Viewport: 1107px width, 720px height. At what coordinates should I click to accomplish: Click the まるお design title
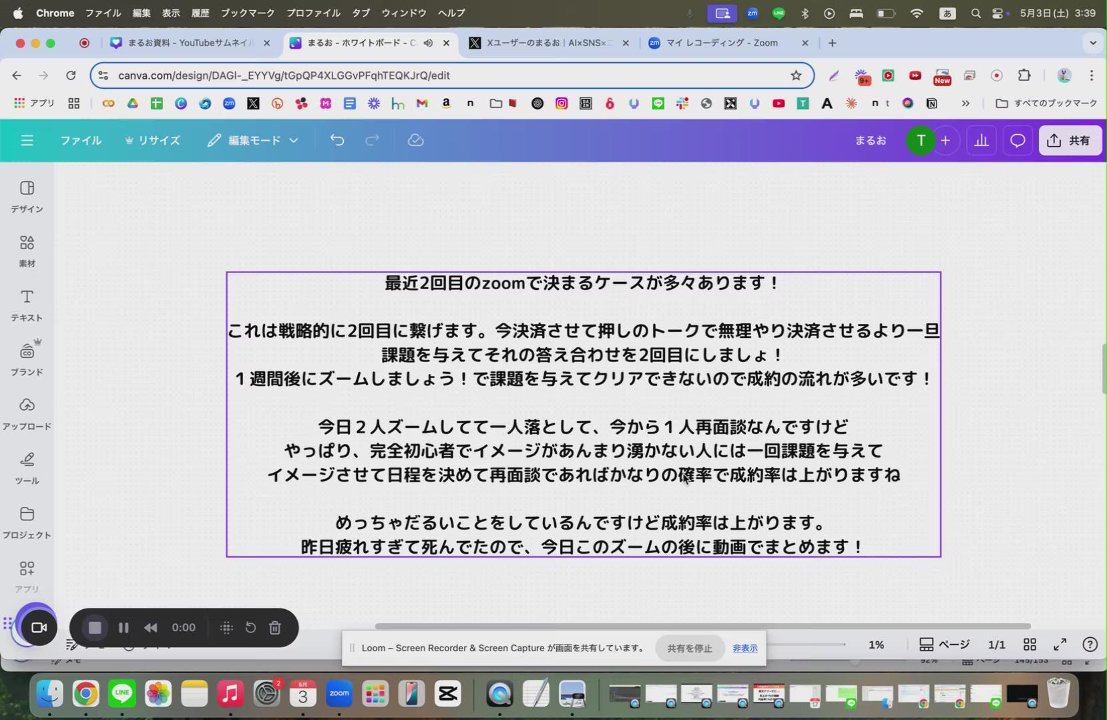tap(870, 140)
